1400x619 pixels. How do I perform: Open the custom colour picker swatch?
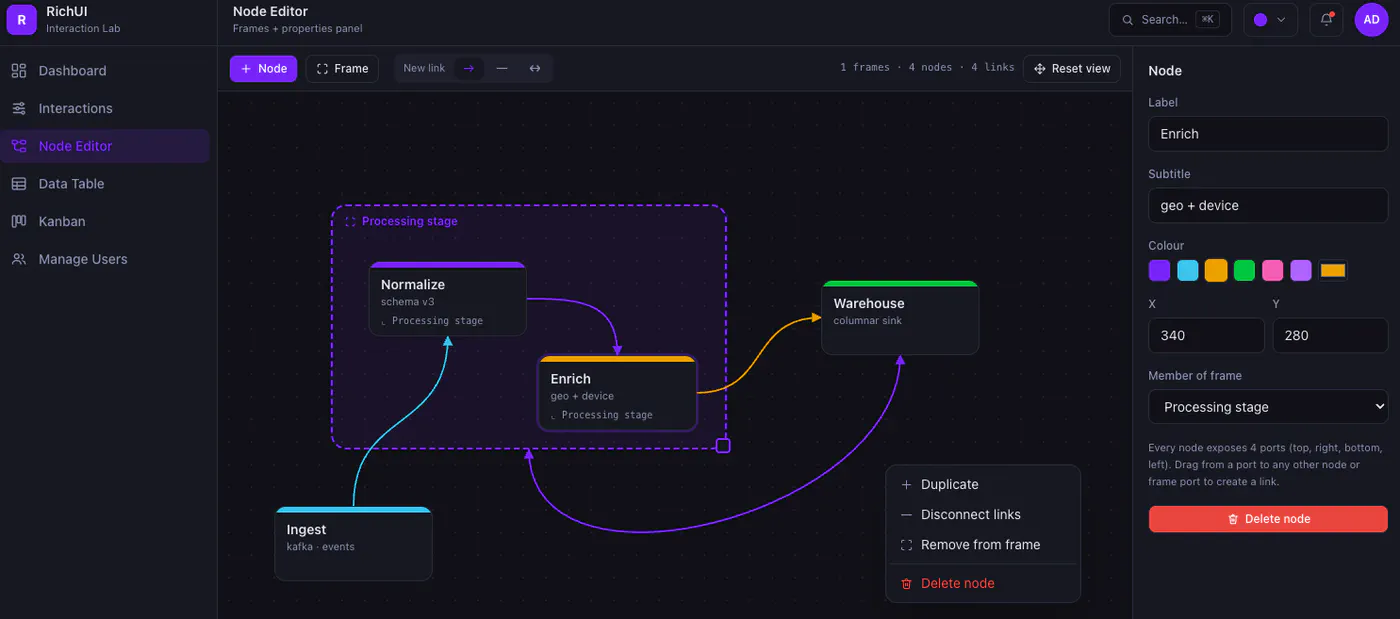(x=1333, y=270)
